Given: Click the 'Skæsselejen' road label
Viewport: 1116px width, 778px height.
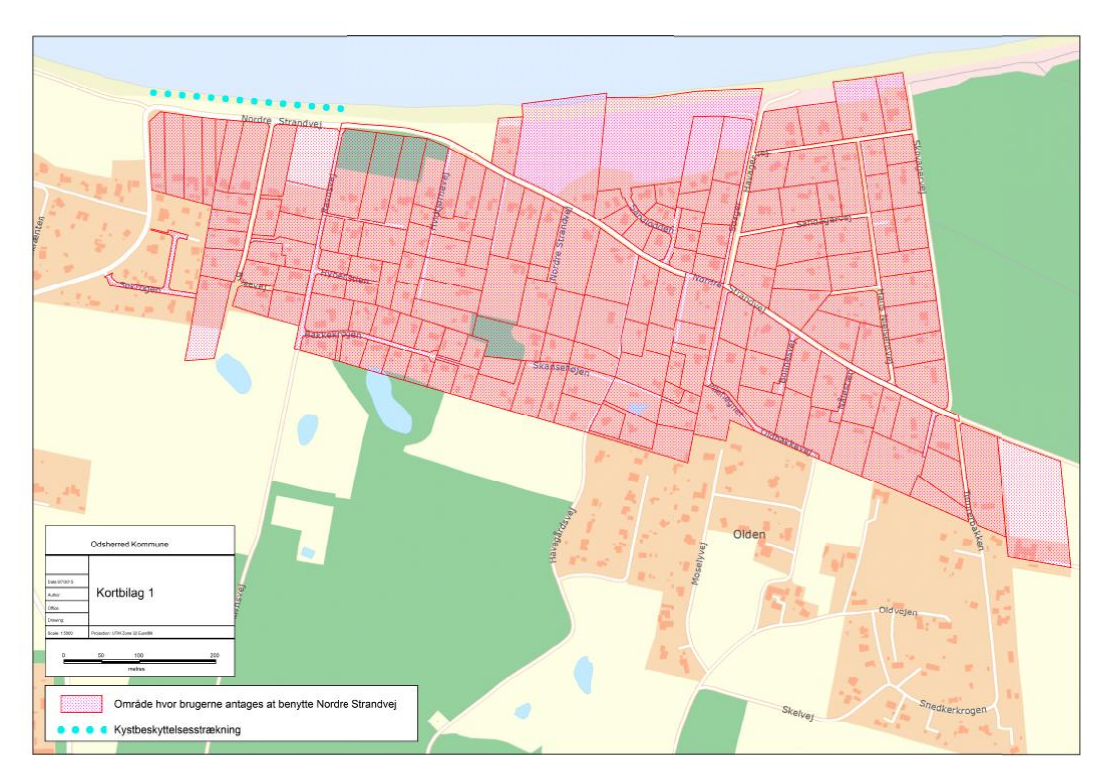Looking at the screenshot, I should (561, 368).
